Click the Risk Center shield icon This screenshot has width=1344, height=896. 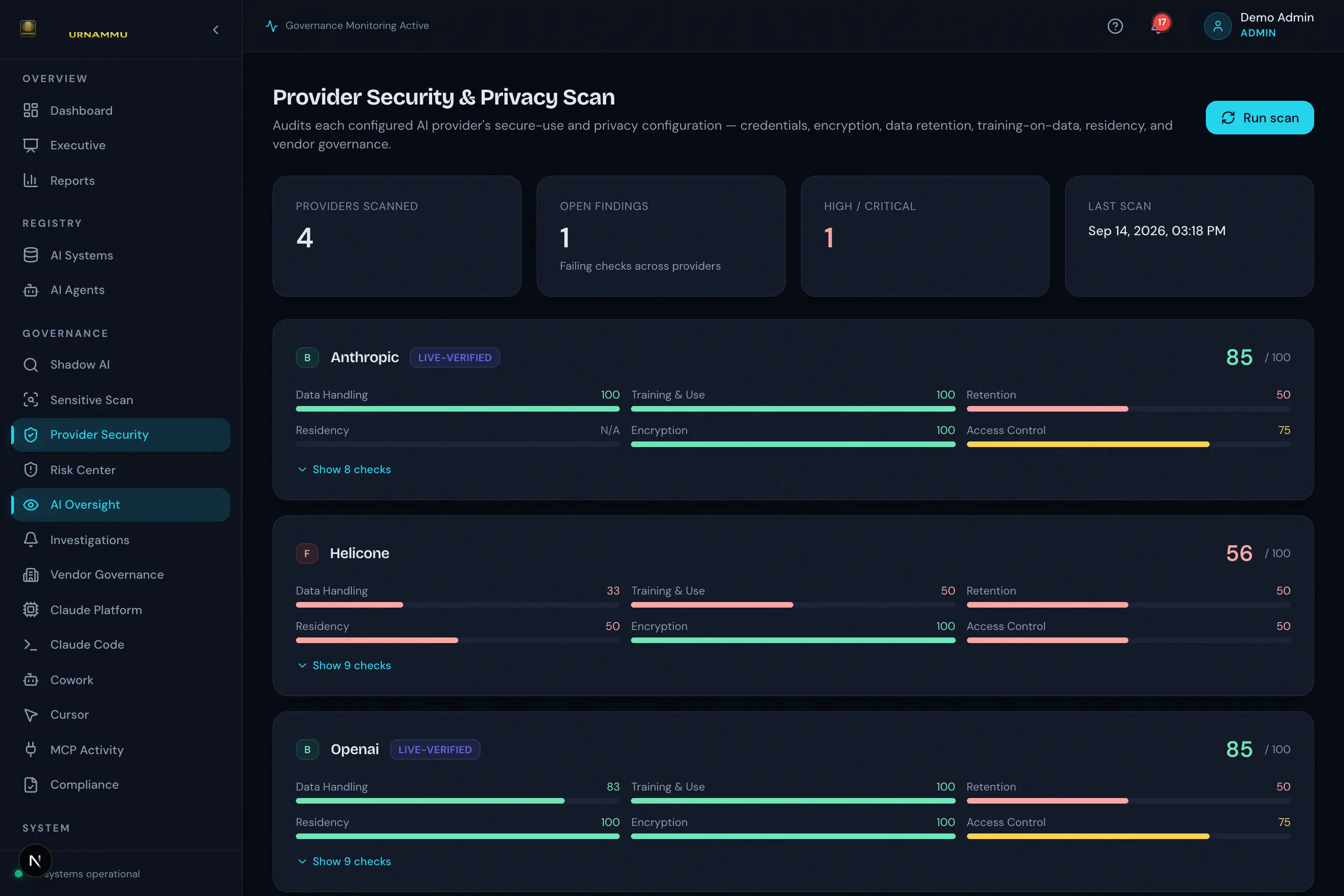pos(31,470)
